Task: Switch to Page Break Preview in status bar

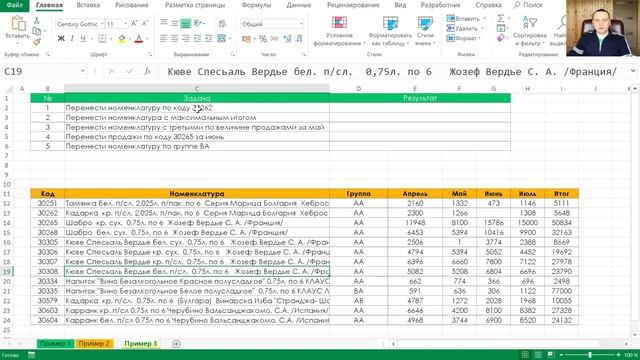Action: (551, 355)
